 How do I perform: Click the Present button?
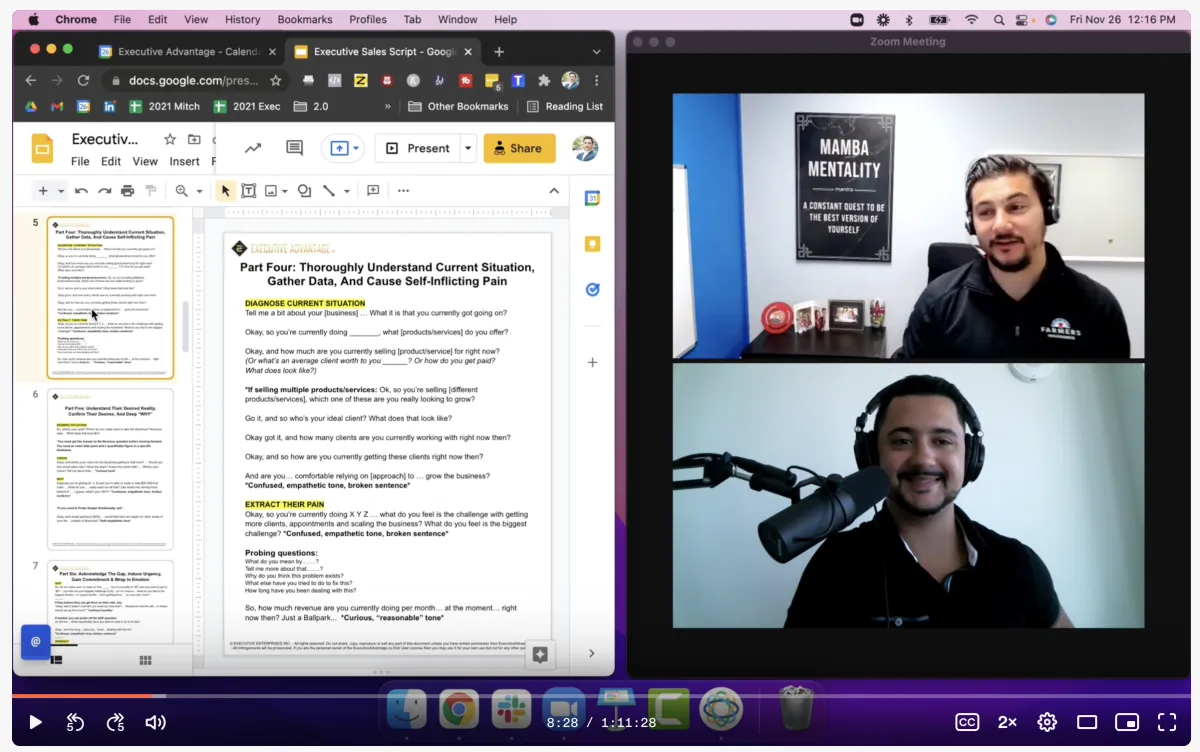(x=418, y=148)
